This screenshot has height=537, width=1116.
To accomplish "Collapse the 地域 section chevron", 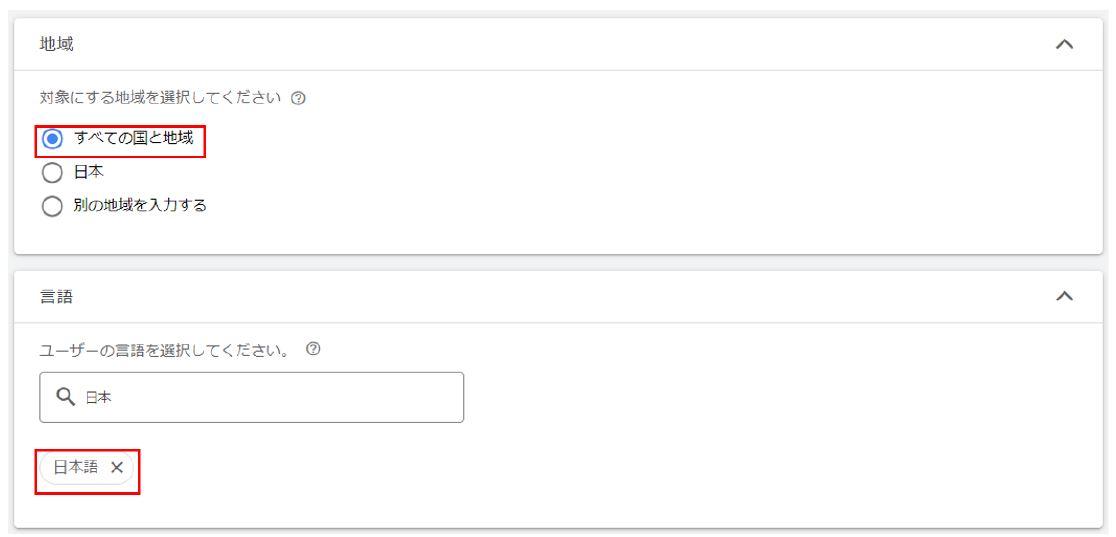I will coord(1064,44).
